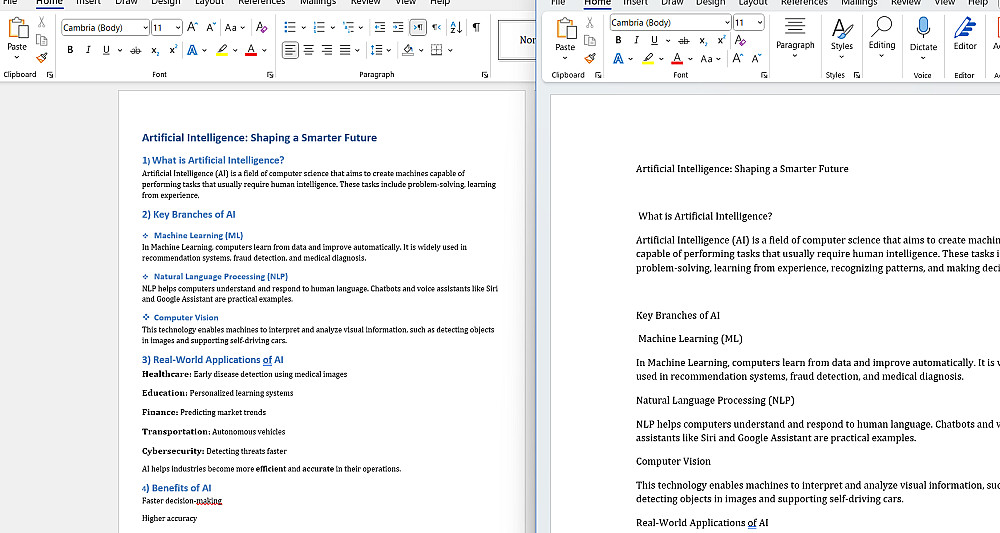This screenshot has width=1000, height=533.
Task: Open font size dropdown in right window
Action: click(760, 23)
